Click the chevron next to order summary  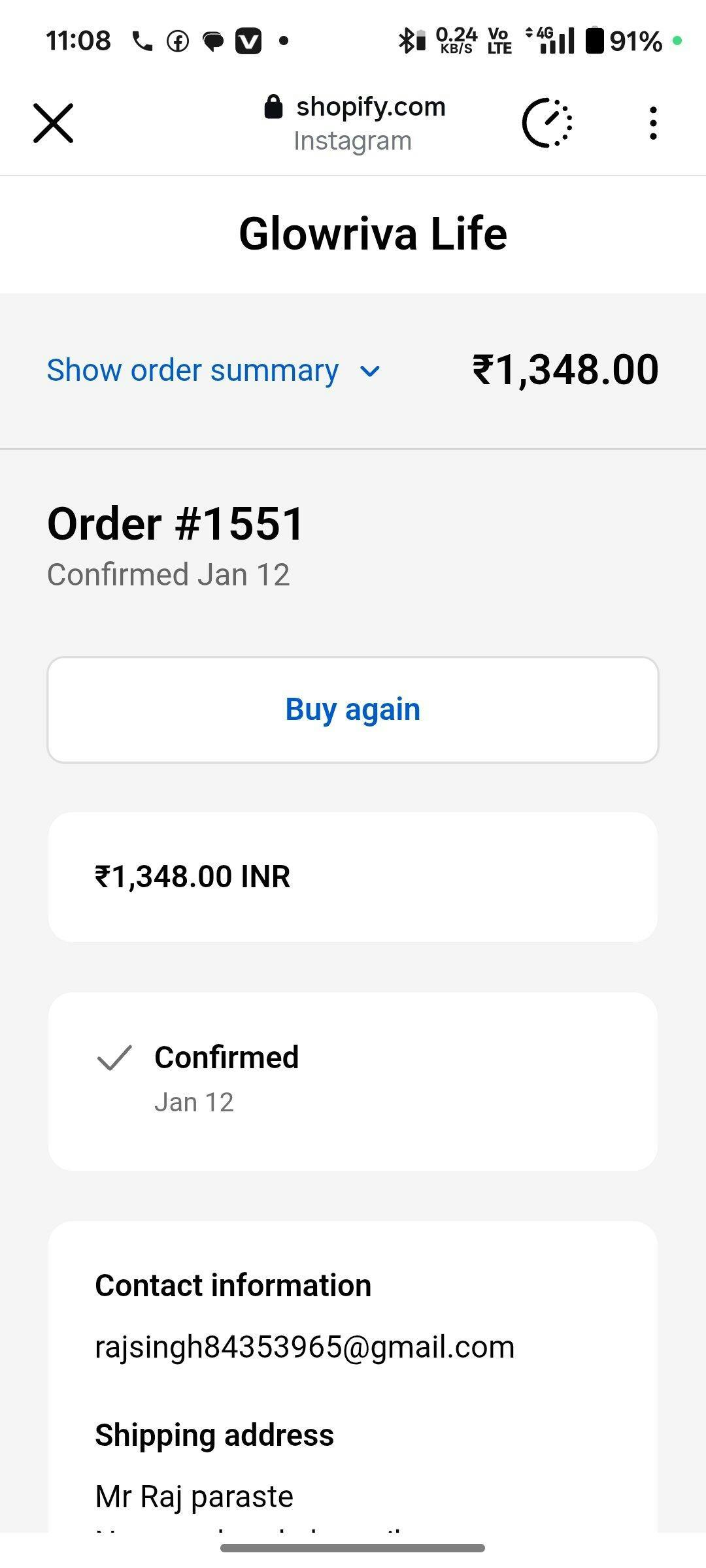370,372
